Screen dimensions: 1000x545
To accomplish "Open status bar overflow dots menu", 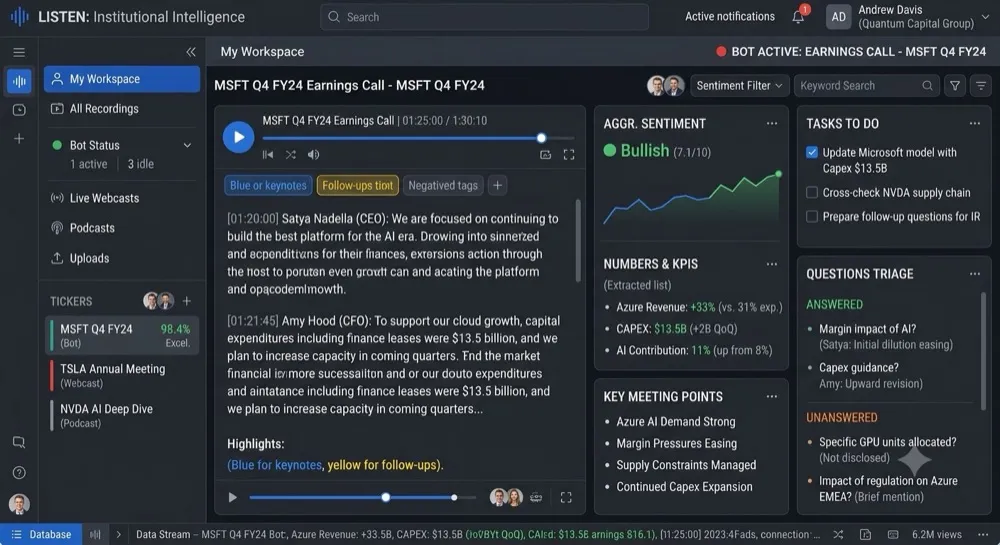I will pyautogui.click(x=982, y=534).
